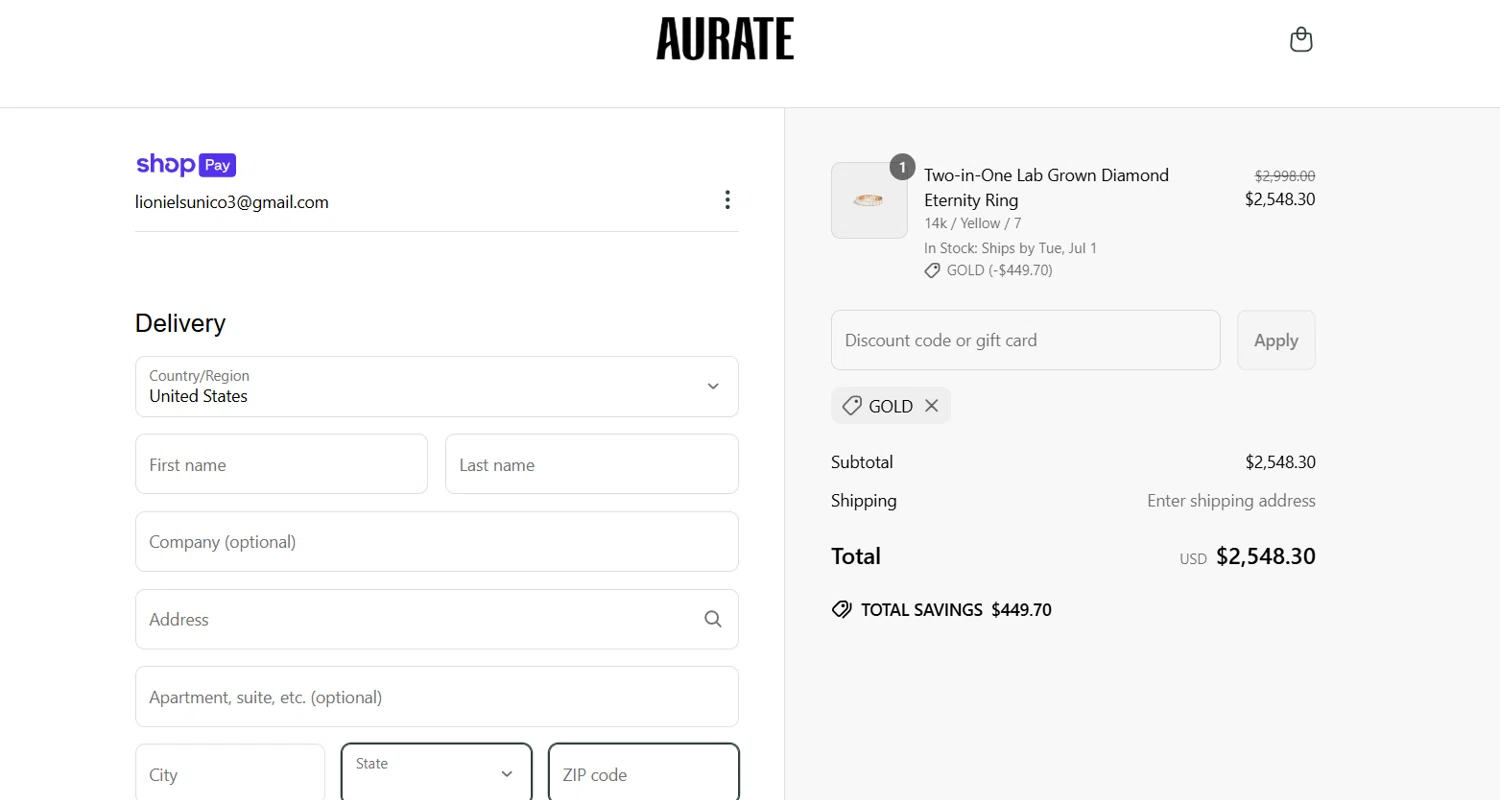Click the Enter shipping address text
Image resolution: width=1500 pixels, height=800 pixels.
(1231, 501)
